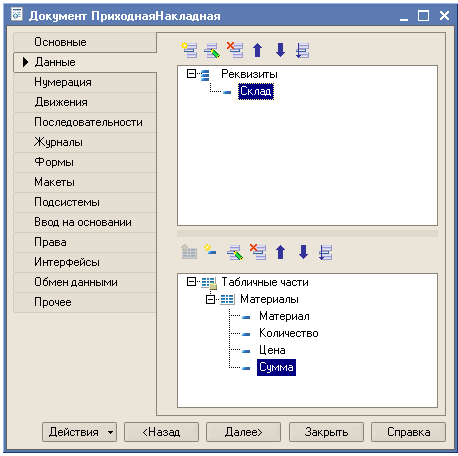This screenshot has height=456, width=458.
Task: Sort the list in Реквизиты toolbar
Action: 303,50
